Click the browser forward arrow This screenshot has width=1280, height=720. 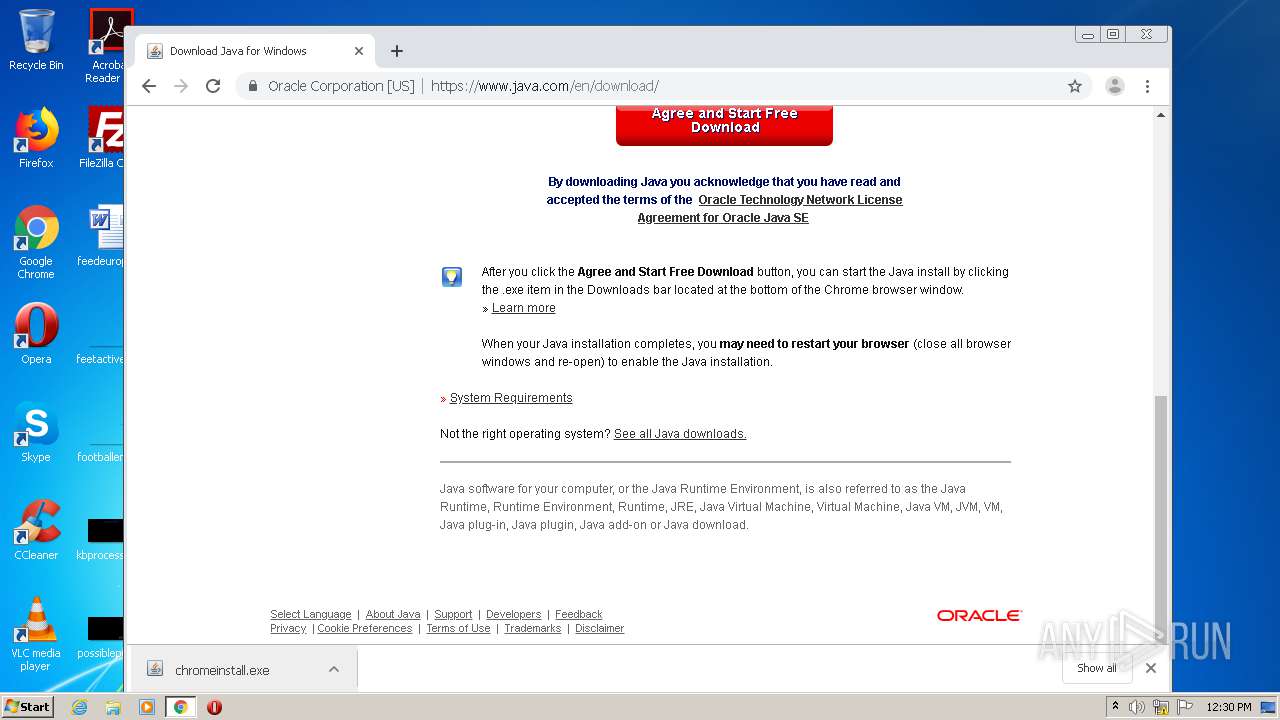pyautogui.click(x=181, y=86)
